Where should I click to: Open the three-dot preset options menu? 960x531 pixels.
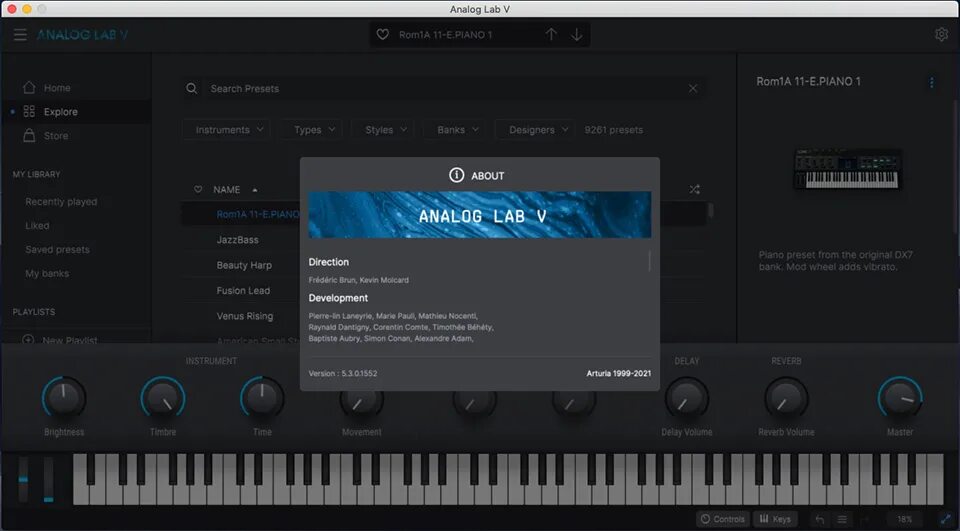pos(932,82)
